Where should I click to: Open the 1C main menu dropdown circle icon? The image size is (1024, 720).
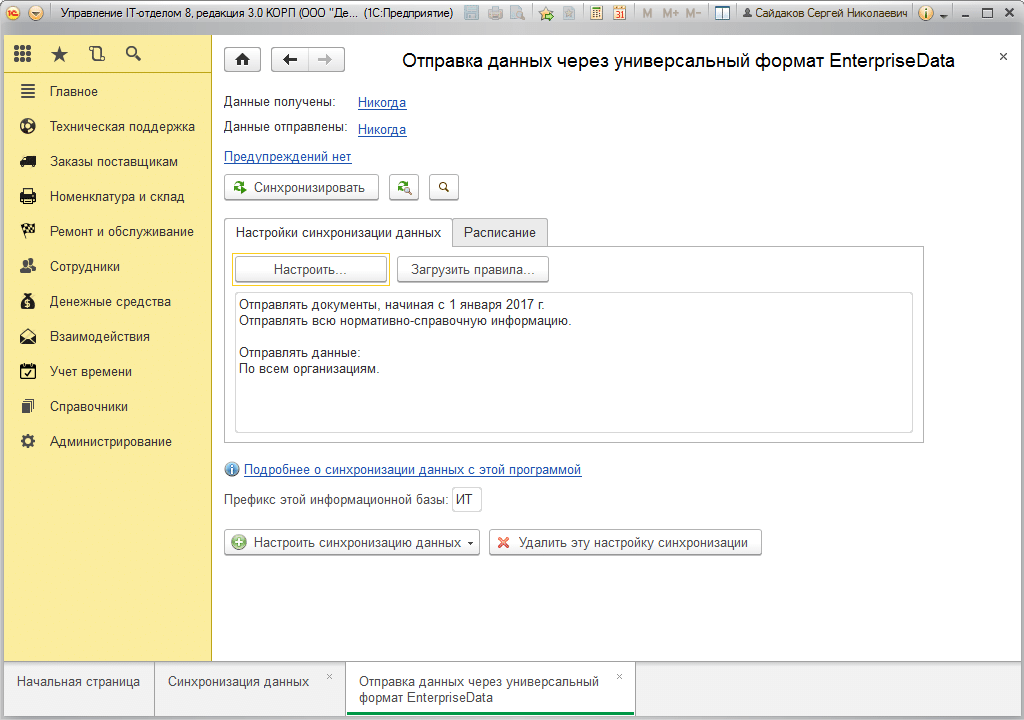36,13
